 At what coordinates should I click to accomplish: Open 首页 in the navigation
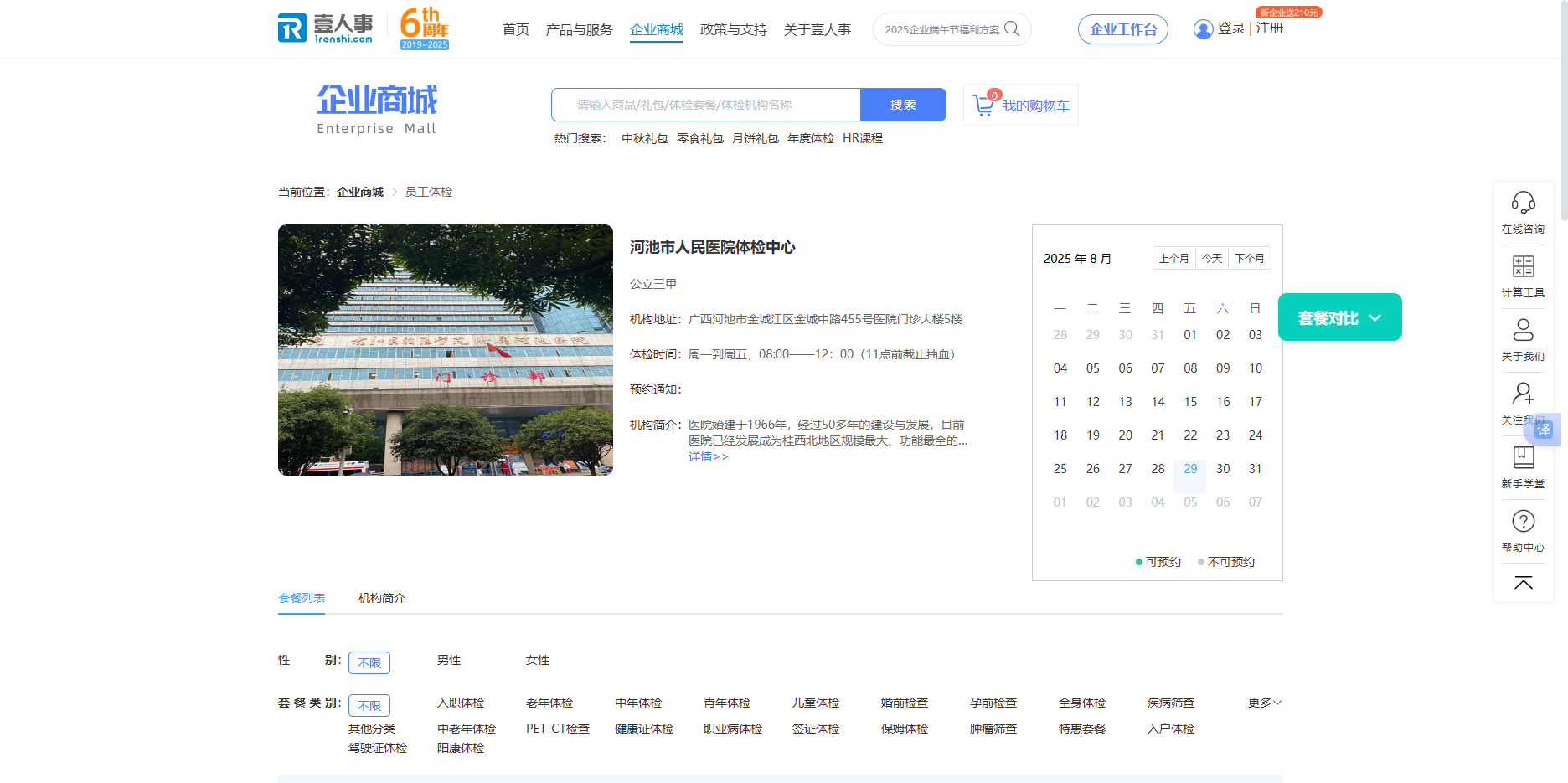(516, 29)
